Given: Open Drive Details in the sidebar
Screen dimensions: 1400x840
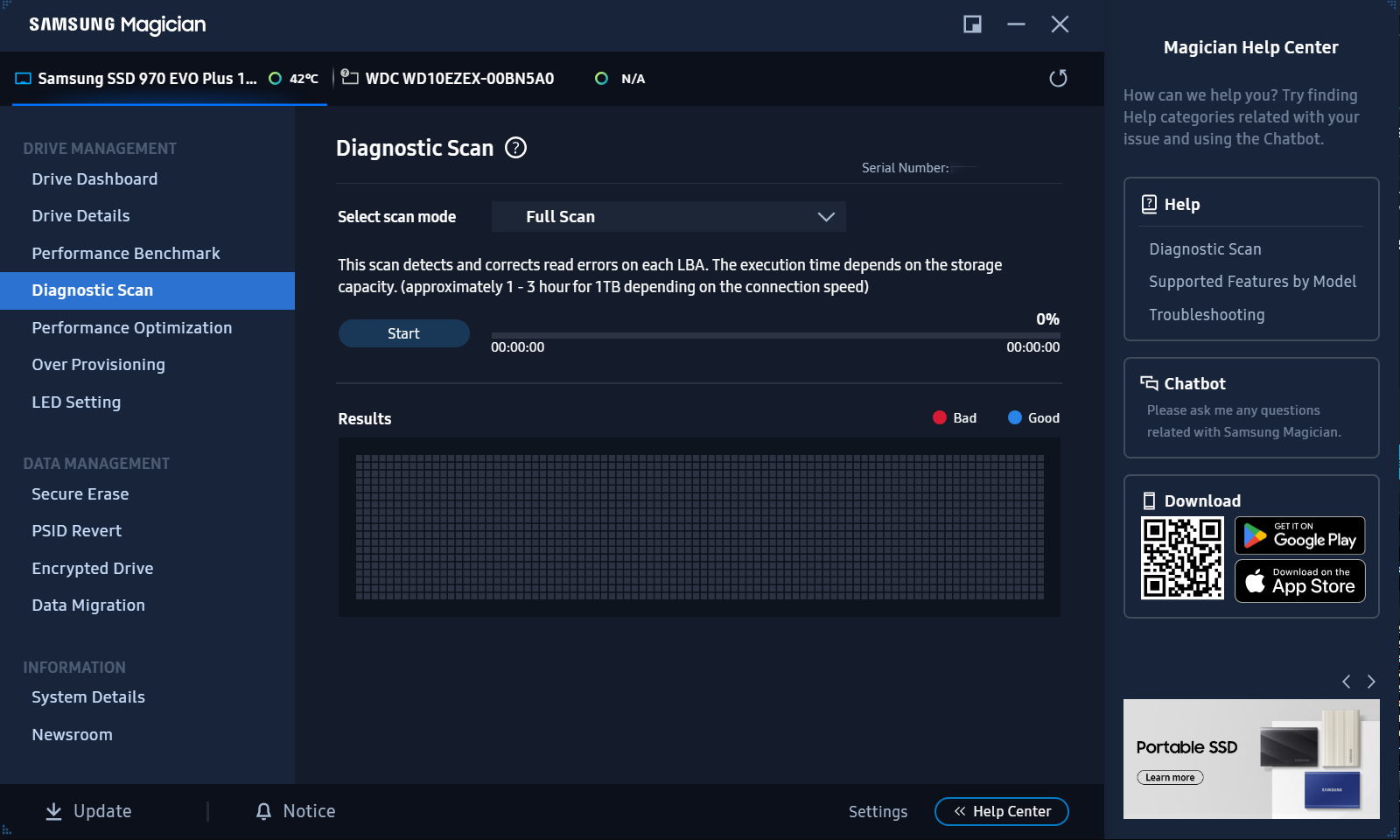Looking at the screenshot, I should pyautogui.click(x=80, y=216).
